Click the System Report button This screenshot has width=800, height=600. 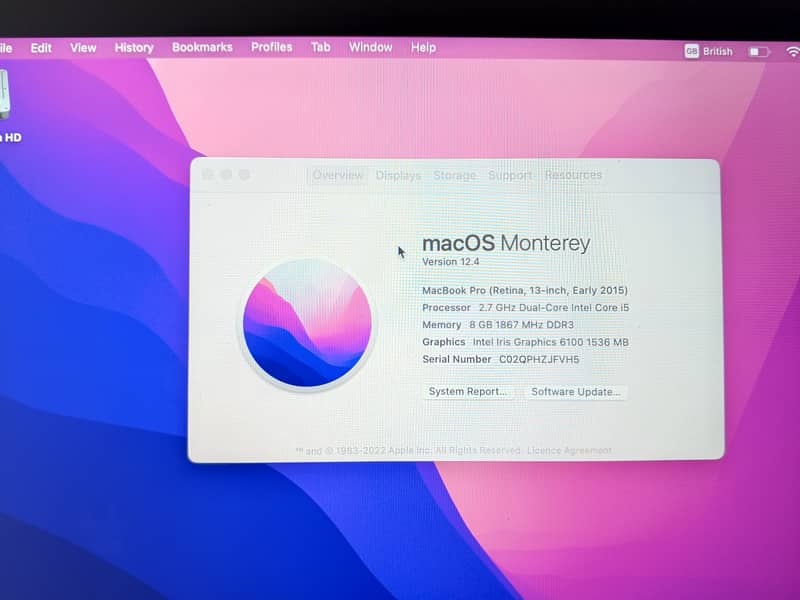[x=468, y=392]
